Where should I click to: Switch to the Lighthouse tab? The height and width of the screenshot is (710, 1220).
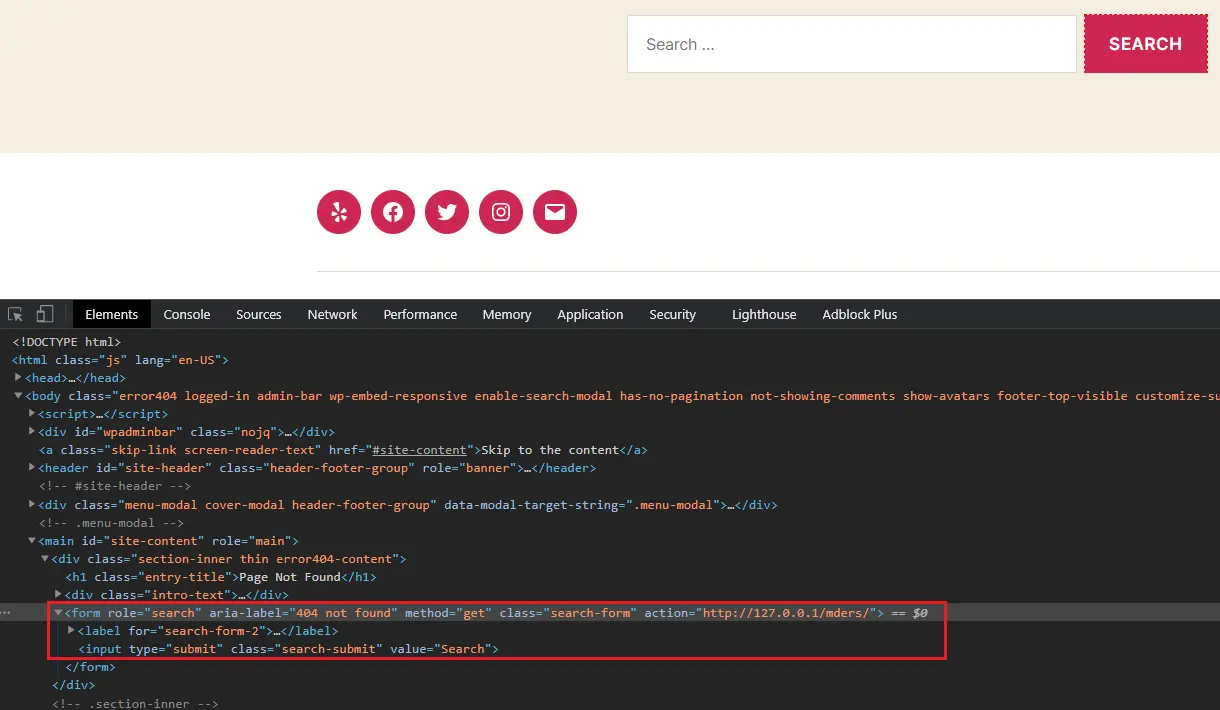pyautogui.click(x=763, y=313)
